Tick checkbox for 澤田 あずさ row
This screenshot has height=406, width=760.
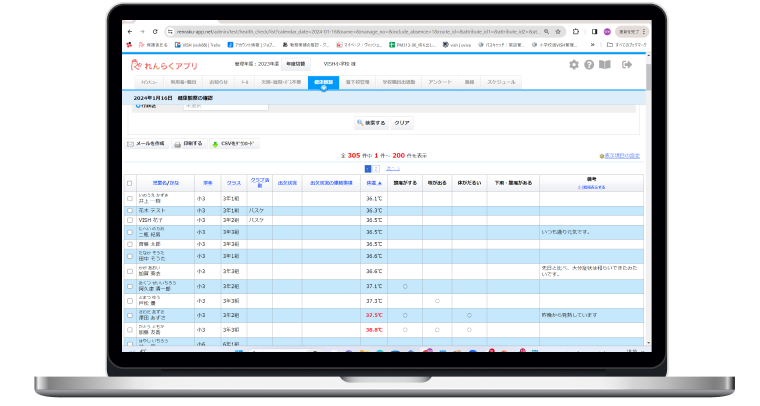(129, 315)
